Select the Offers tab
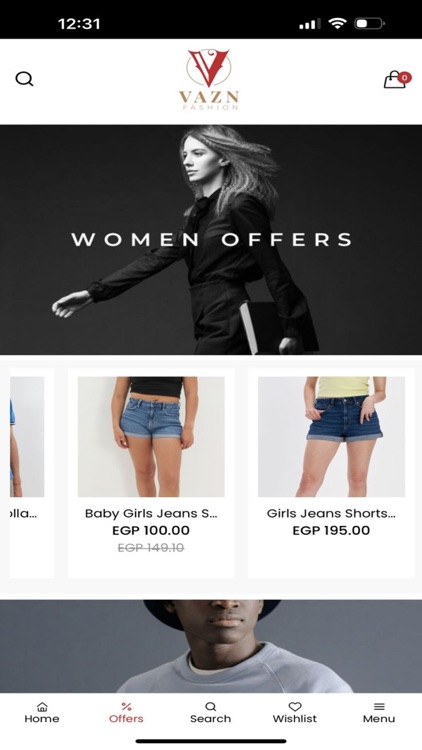This screenshot has height=750, width=422. [126, 713]
